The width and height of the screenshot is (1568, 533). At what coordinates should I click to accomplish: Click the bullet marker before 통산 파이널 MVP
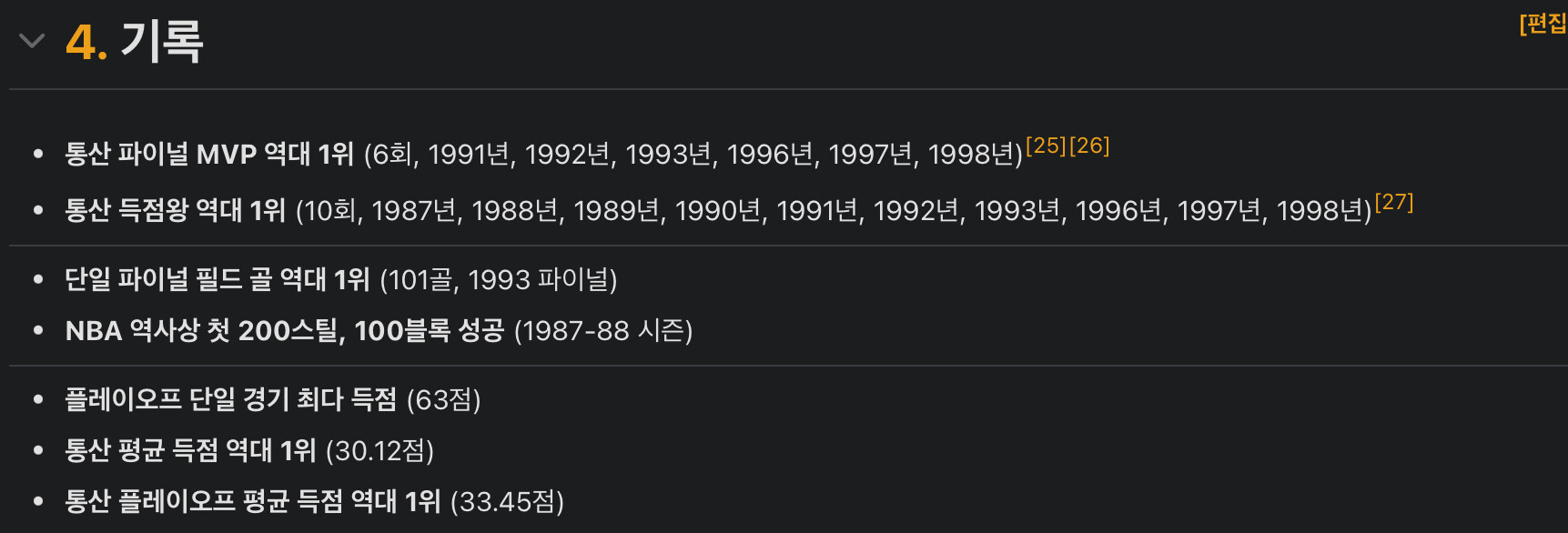[x=38, y=155]
